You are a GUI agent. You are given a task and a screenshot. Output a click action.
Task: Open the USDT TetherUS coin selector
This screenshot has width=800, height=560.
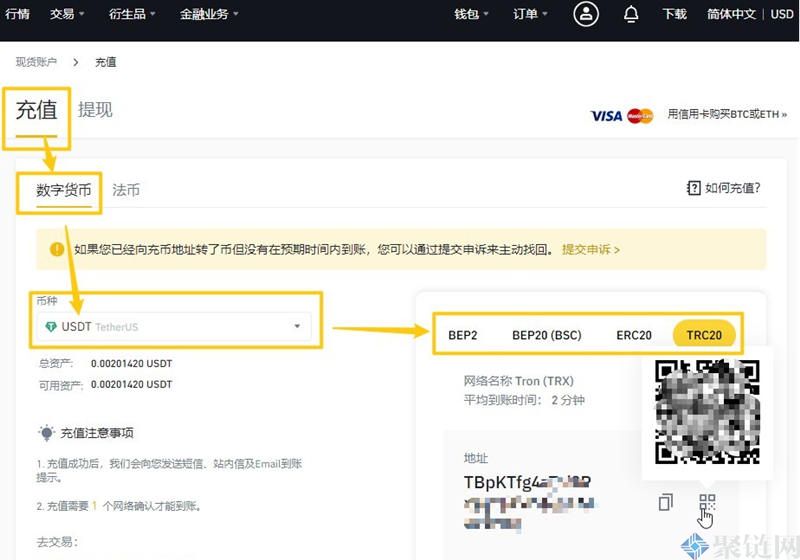pyautogui.click(x=174, y=326)
